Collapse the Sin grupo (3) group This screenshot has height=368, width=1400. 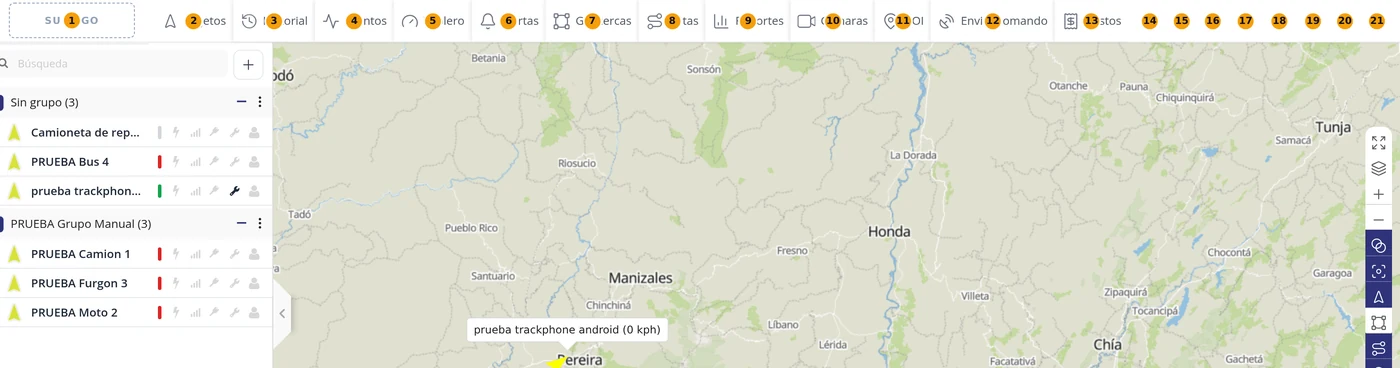click(241, 102)
